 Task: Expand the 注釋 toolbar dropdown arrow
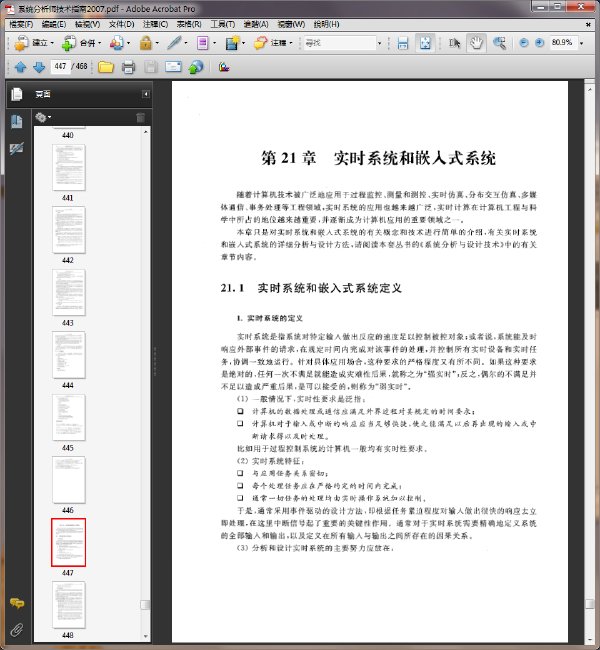click(291, 43)
